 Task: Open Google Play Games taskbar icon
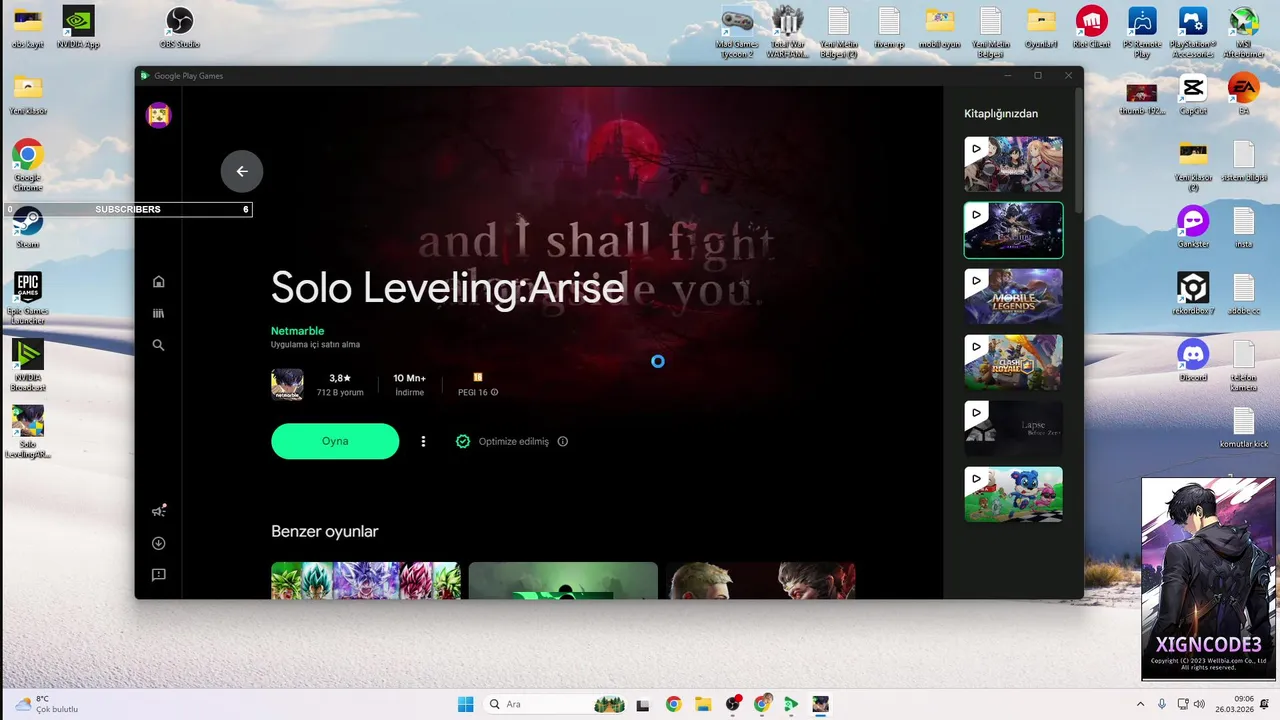coord(791,704)
